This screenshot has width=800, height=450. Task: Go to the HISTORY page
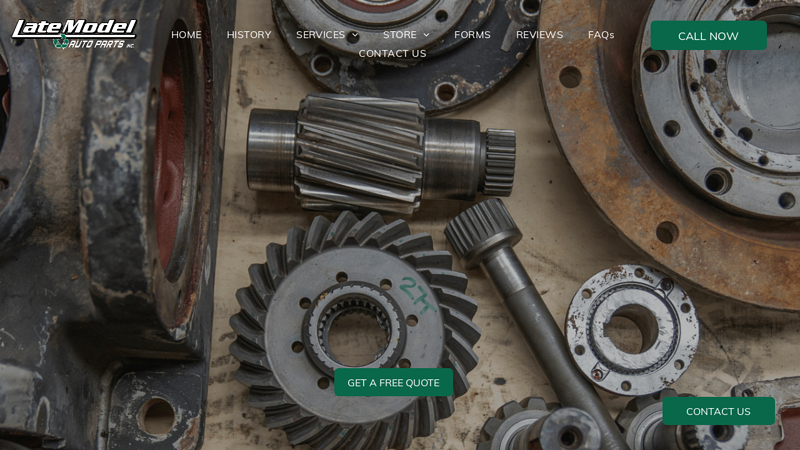[x=249, y=35]
